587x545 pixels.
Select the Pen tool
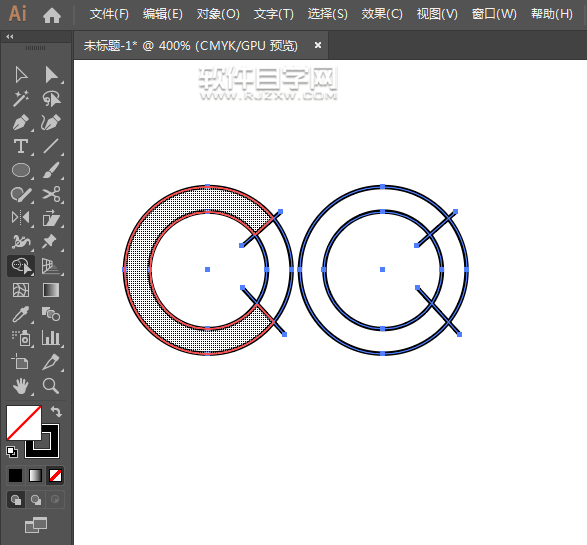[x=21, y=122]
